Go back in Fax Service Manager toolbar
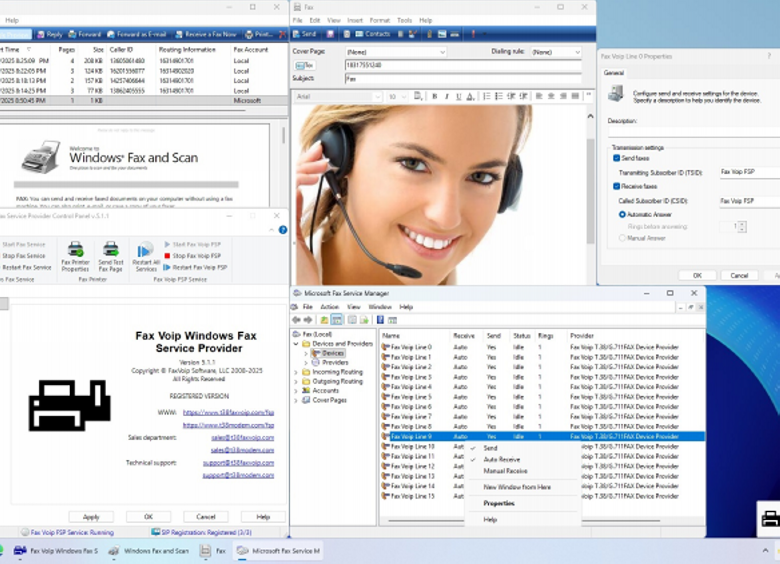Viewport: 780px width, 564px height. (296, 320)
